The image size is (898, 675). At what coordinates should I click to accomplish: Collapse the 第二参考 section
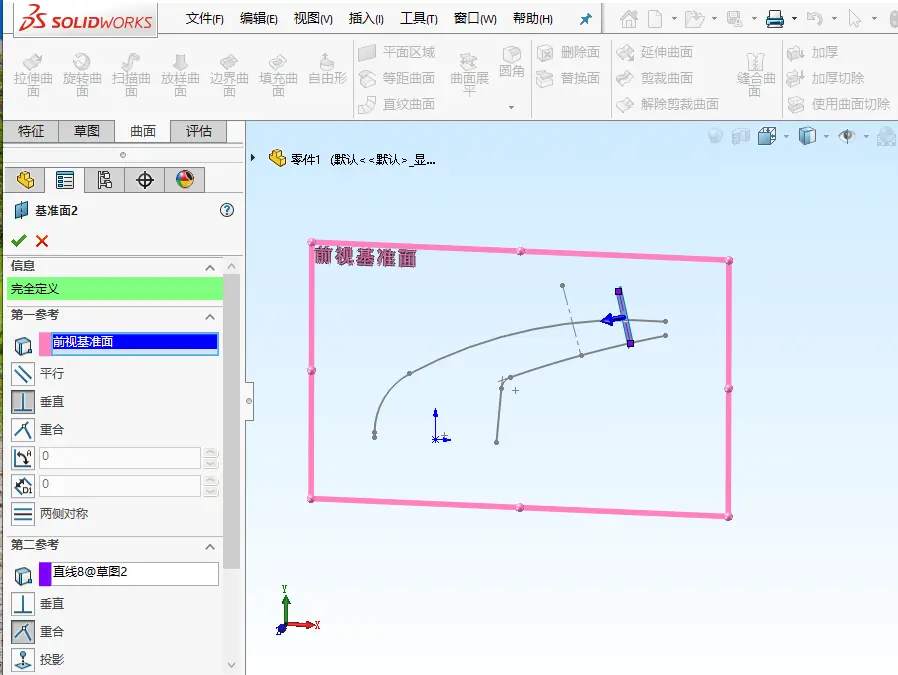(x=210, y=547)
